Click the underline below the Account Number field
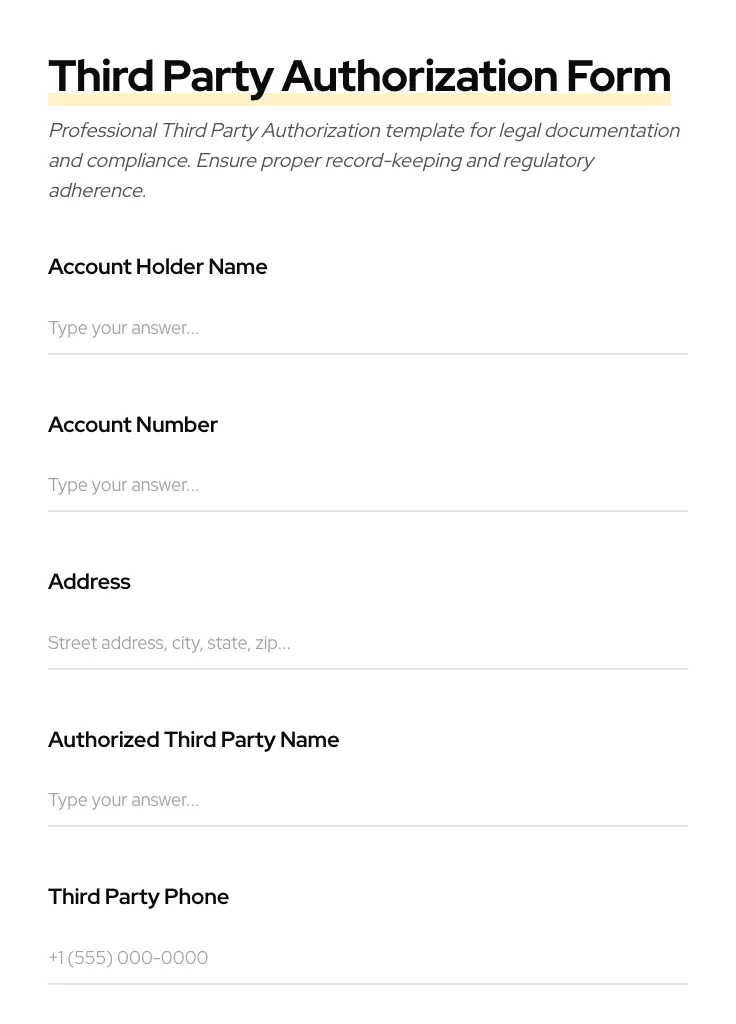The width and height of the screenshot is (736, 1024). tap(368, 513)
